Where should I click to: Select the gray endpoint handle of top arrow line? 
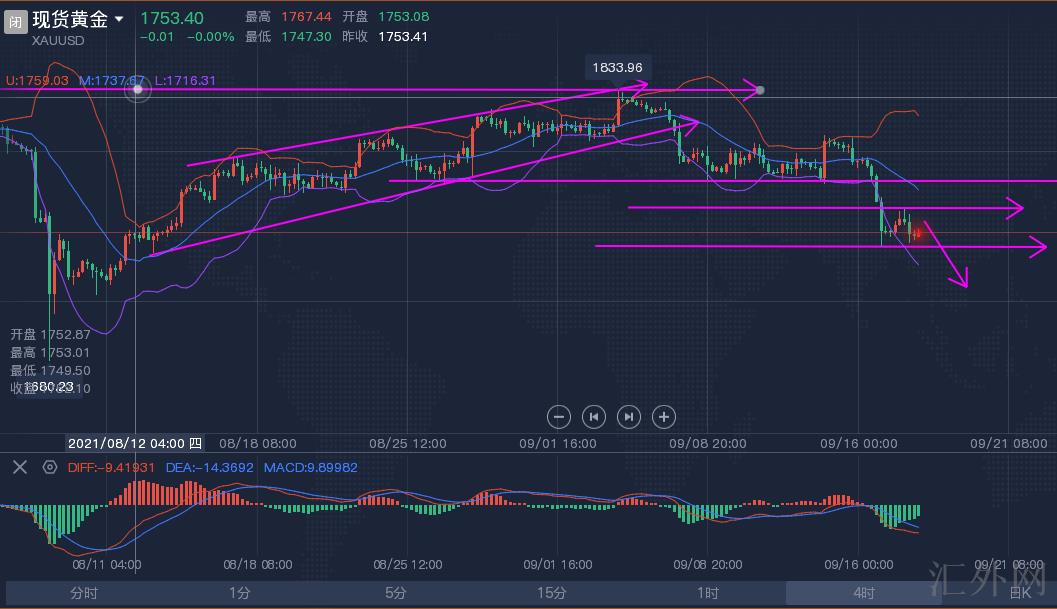point(760,90)
